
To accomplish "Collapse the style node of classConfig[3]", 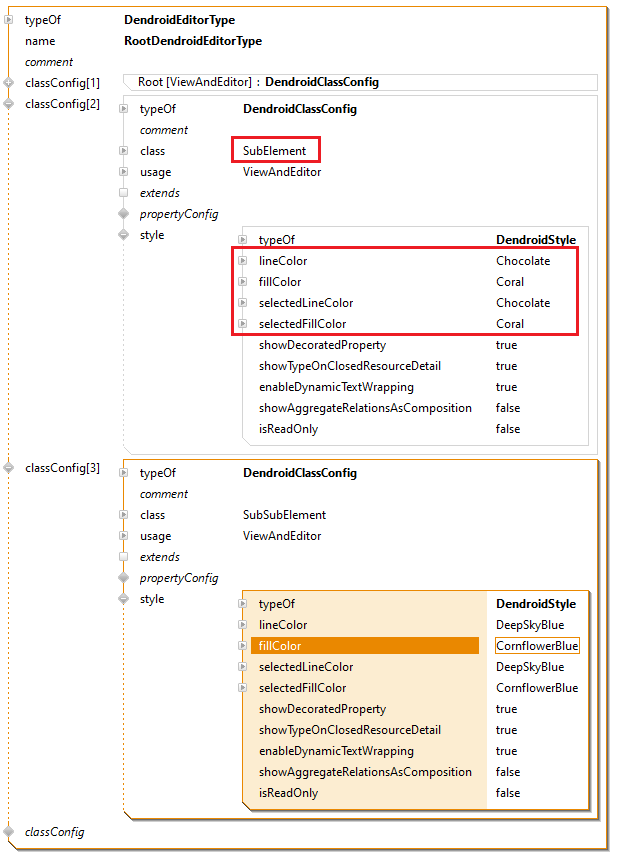I will (124, 599).
